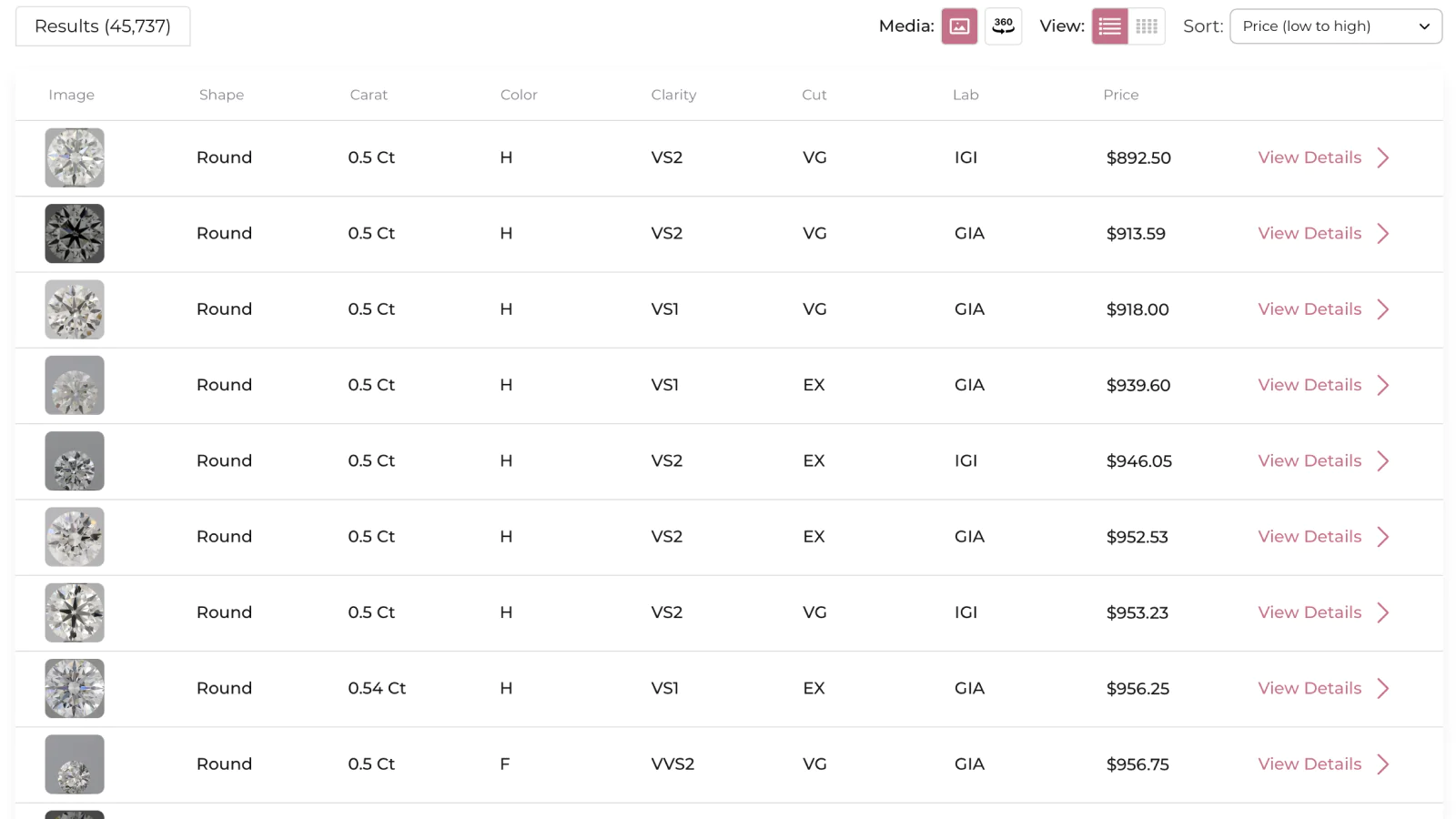
Task: Click arrow chevron for the $918.00 diamond
Action: pos(1383,309)
